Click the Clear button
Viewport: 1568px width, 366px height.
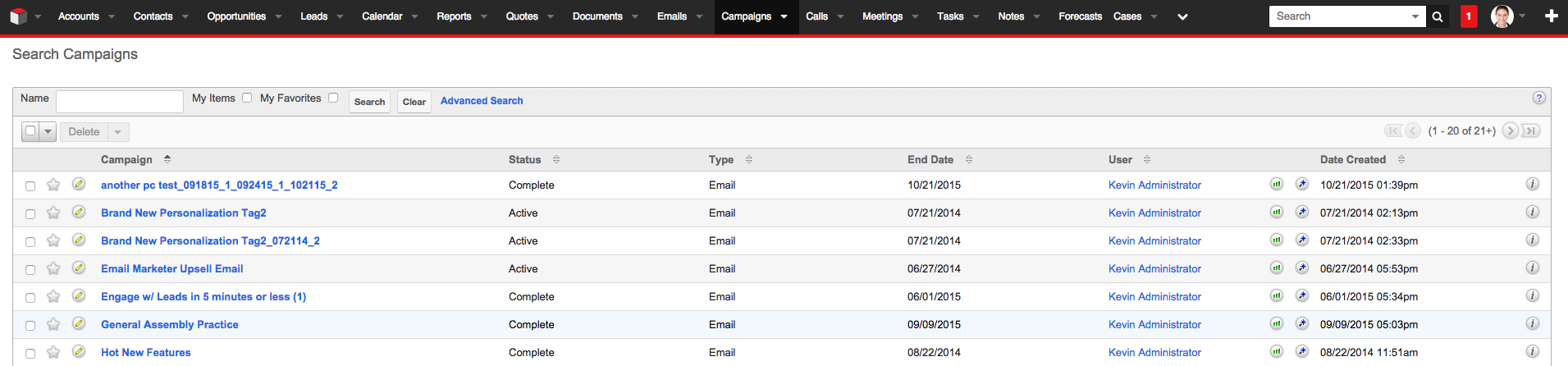coord(414,102)
